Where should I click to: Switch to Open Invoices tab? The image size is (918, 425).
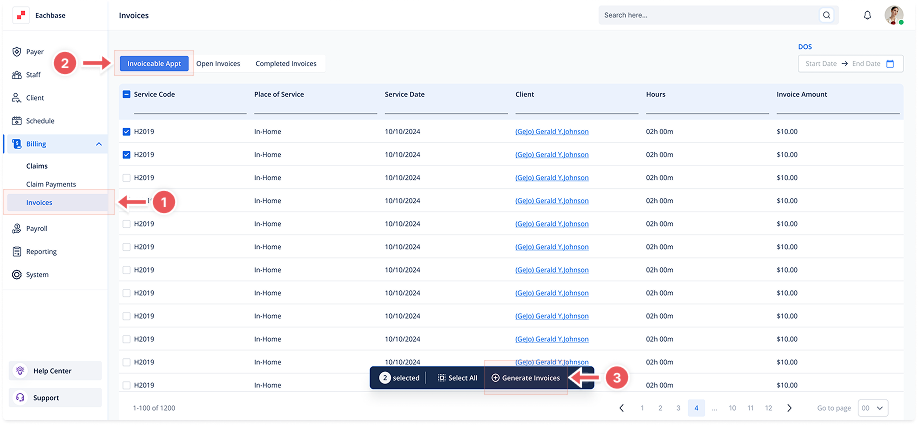click(218, 64)
